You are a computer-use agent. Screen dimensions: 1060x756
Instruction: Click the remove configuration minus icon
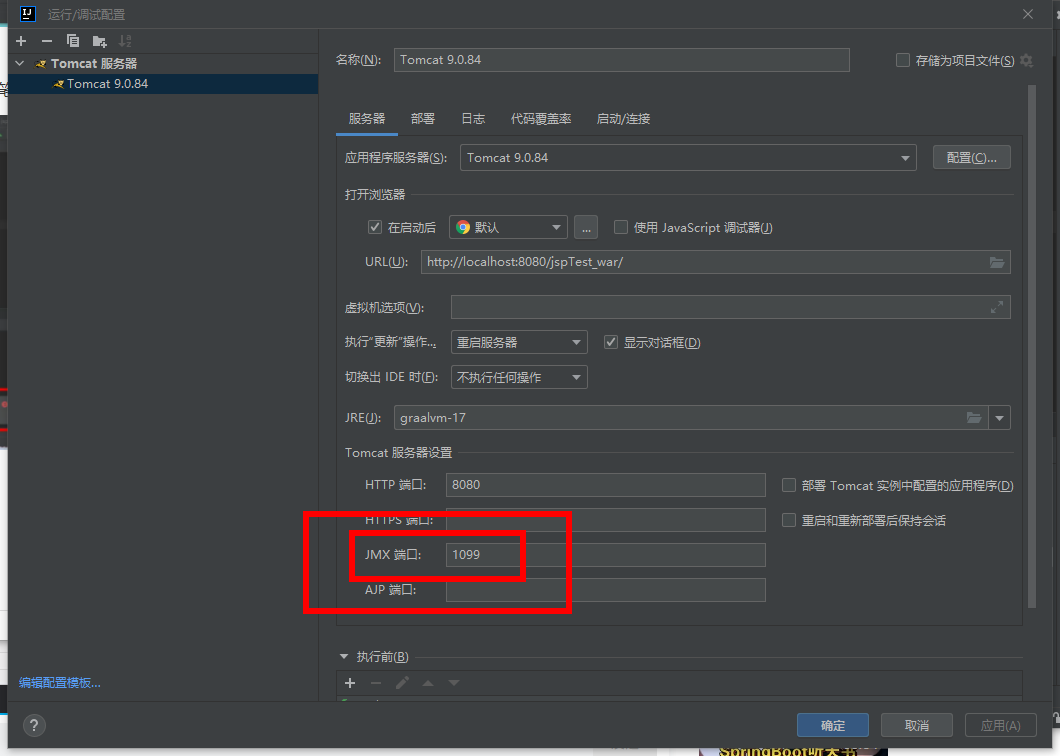(x=47, y=41)
